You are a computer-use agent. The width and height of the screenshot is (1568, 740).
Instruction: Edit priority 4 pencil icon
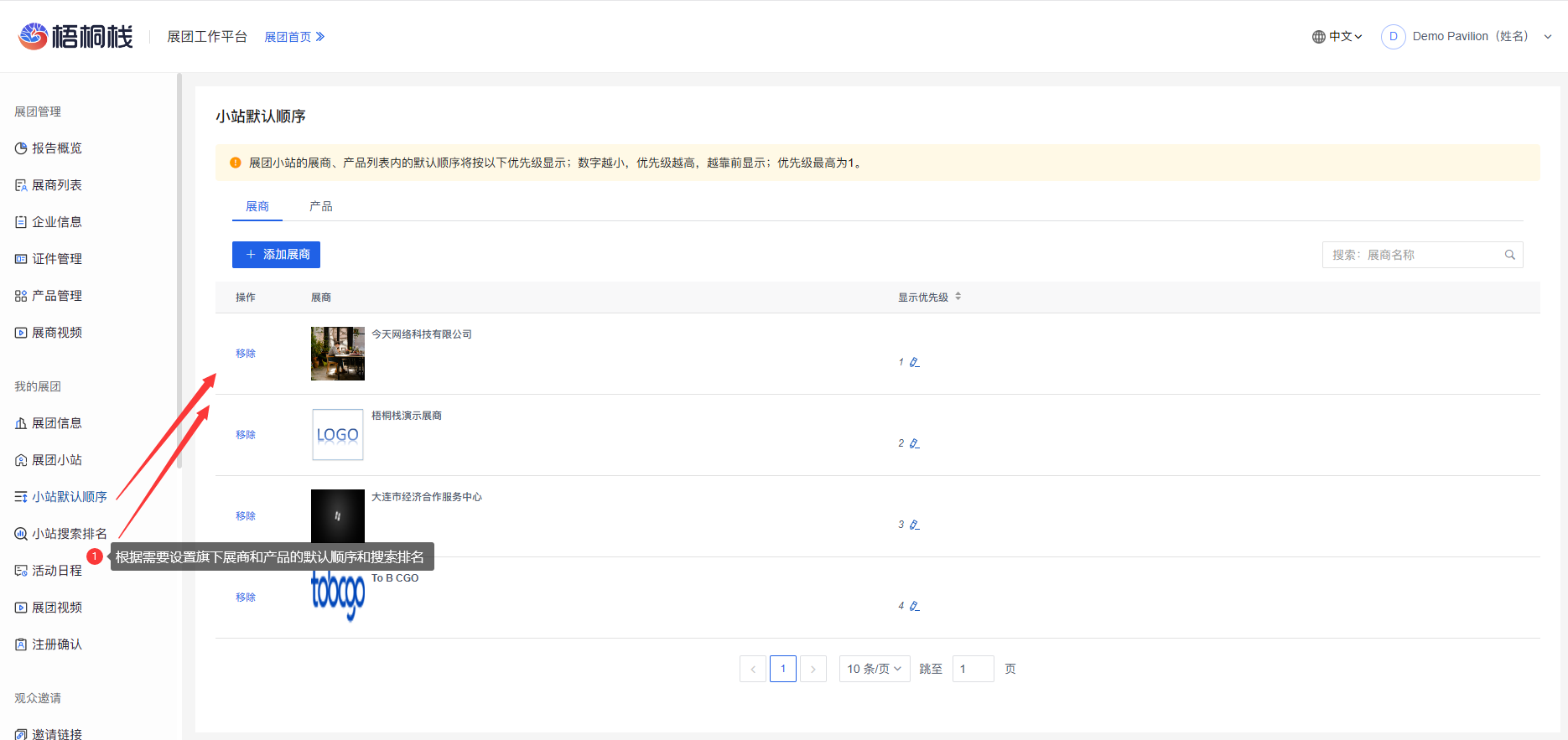[x=915, y=606]
